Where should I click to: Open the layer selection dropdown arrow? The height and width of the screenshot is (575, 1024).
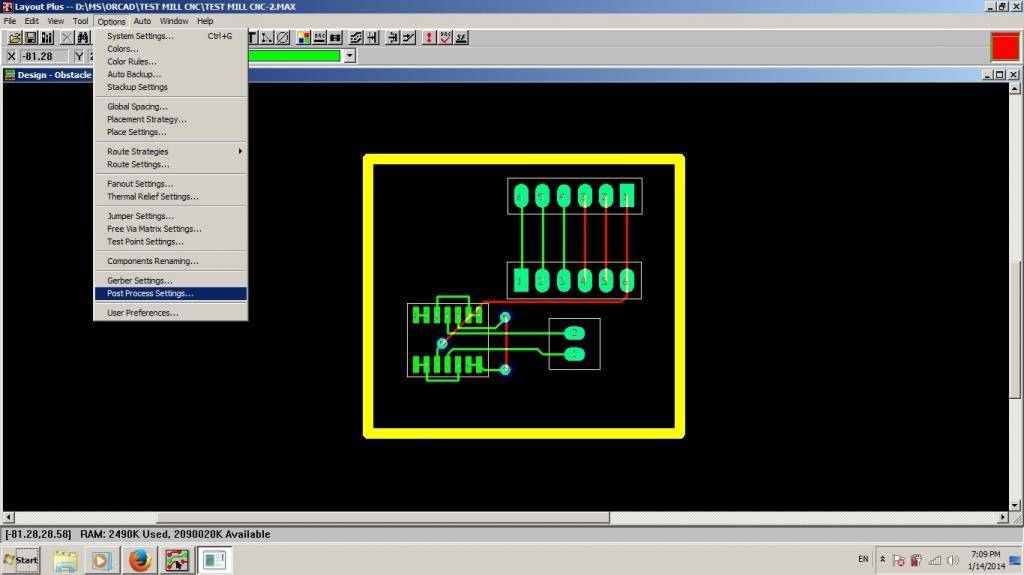click(x=350, y=56)
